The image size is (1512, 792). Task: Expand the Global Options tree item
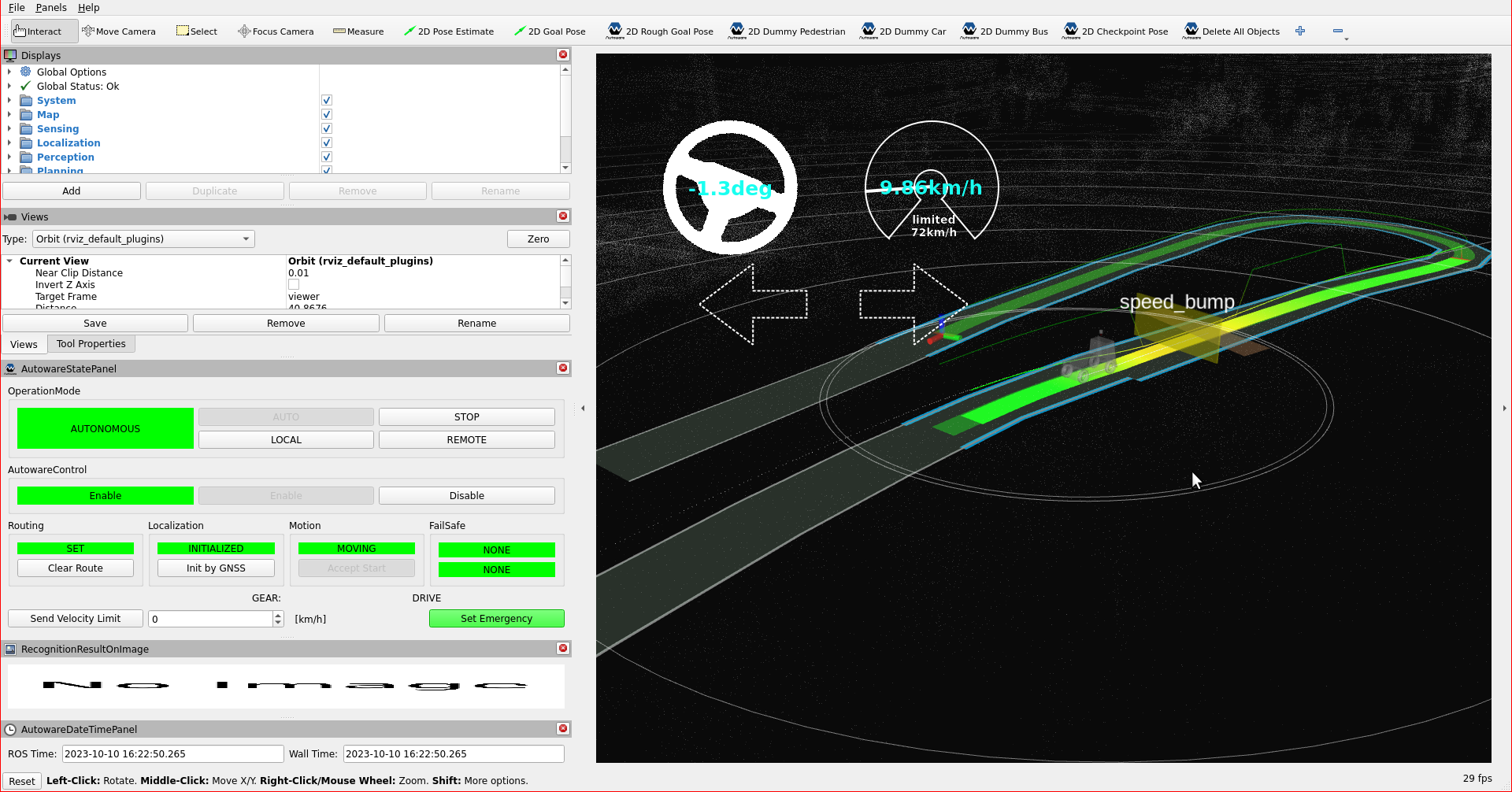9,72
